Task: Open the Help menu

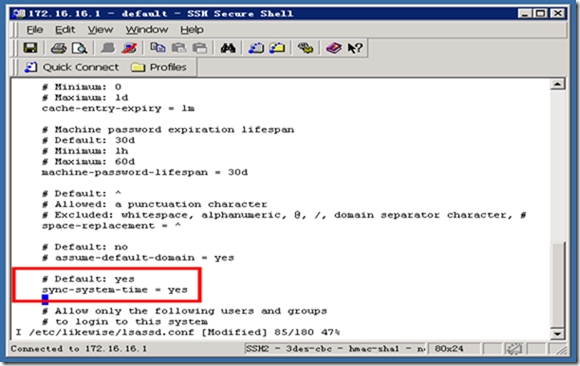Action: [192, 30]
